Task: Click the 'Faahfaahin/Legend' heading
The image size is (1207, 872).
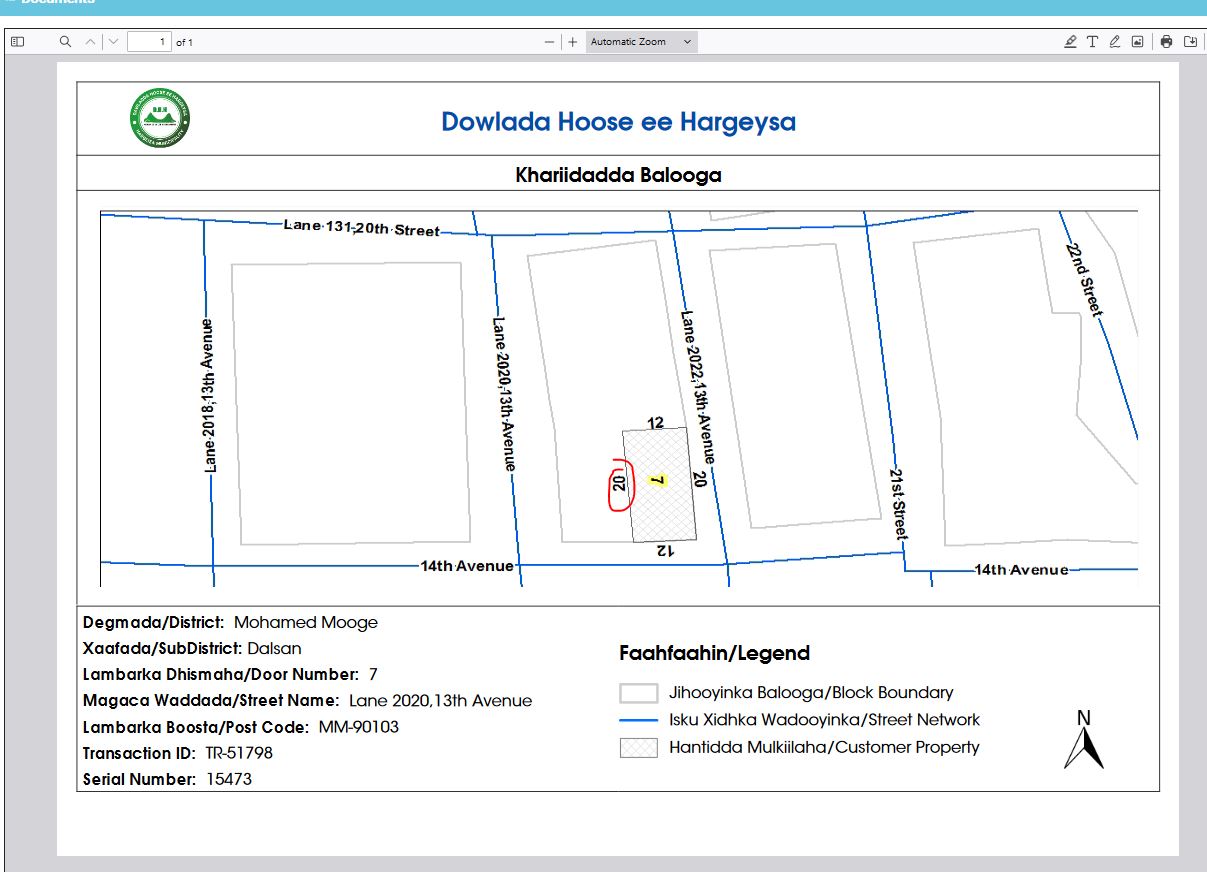Action: click(x=715, y=654)
